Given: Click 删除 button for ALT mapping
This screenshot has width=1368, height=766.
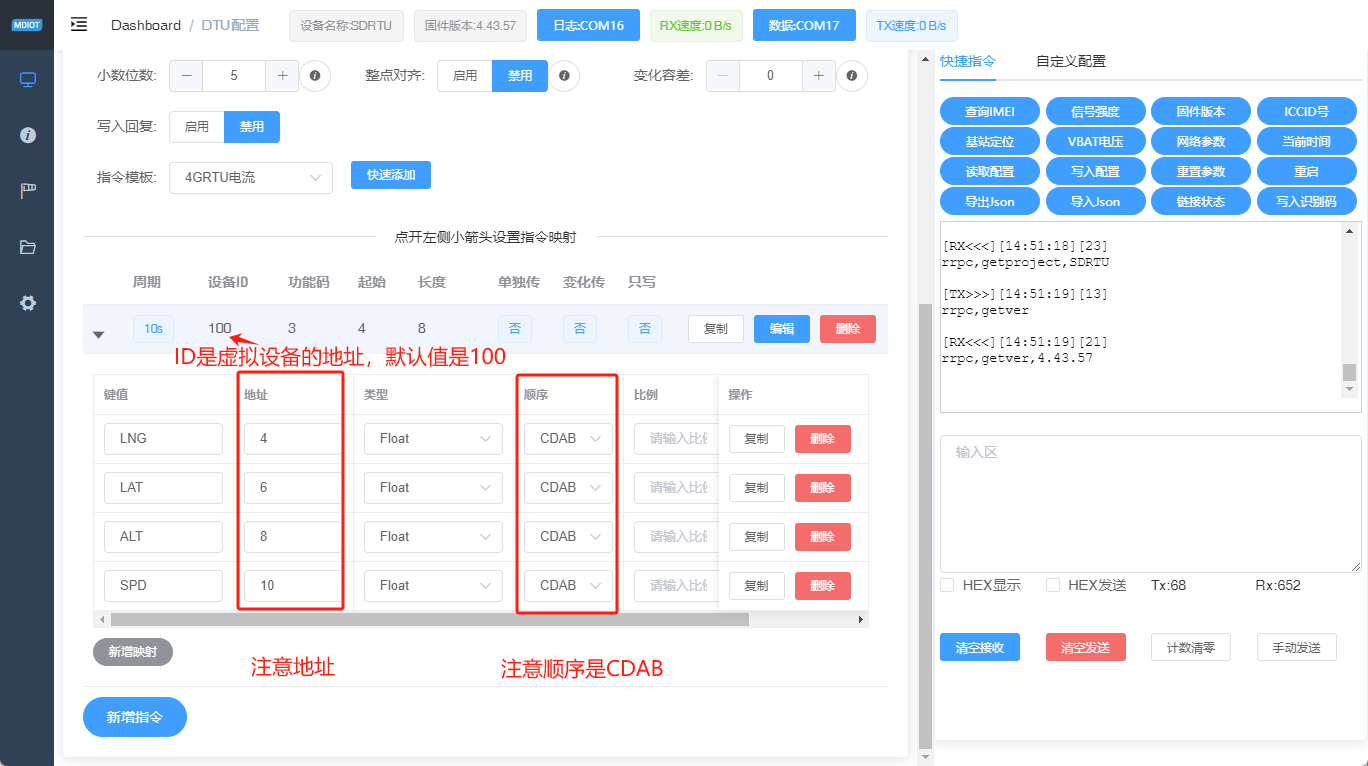Looking at the screenshot, I should (823, 537).
